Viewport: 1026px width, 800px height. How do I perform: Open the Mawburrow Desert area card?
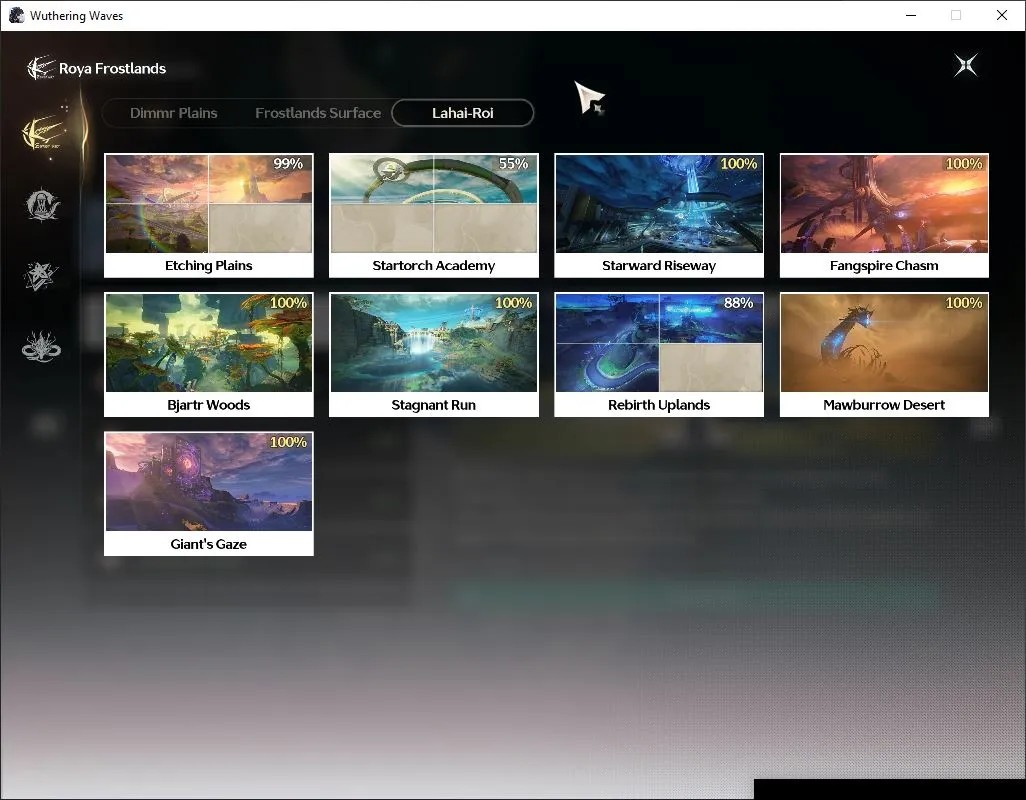tap(884, 355)
